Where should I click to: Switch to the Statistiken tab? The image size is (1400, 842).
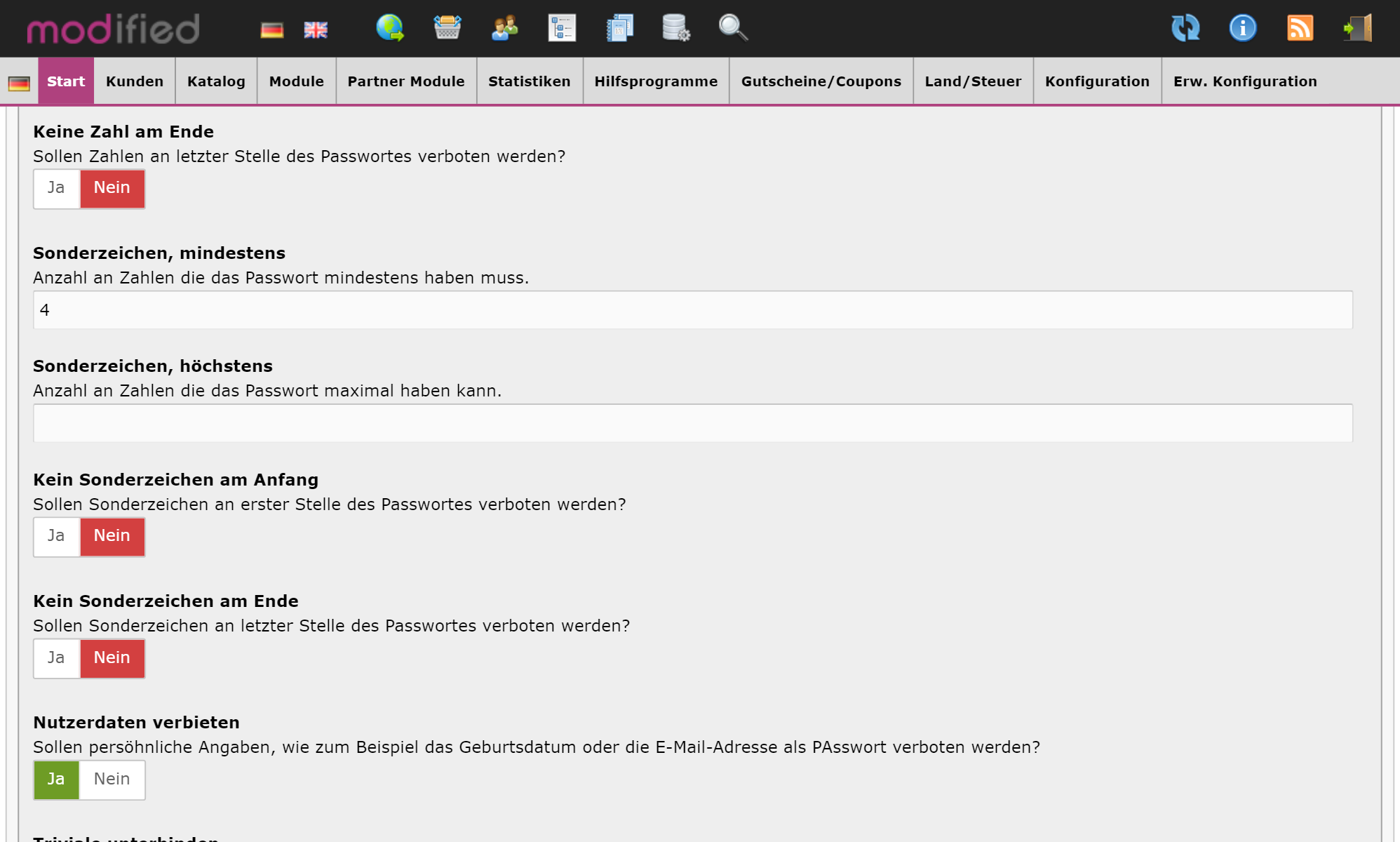coord(529,81)
